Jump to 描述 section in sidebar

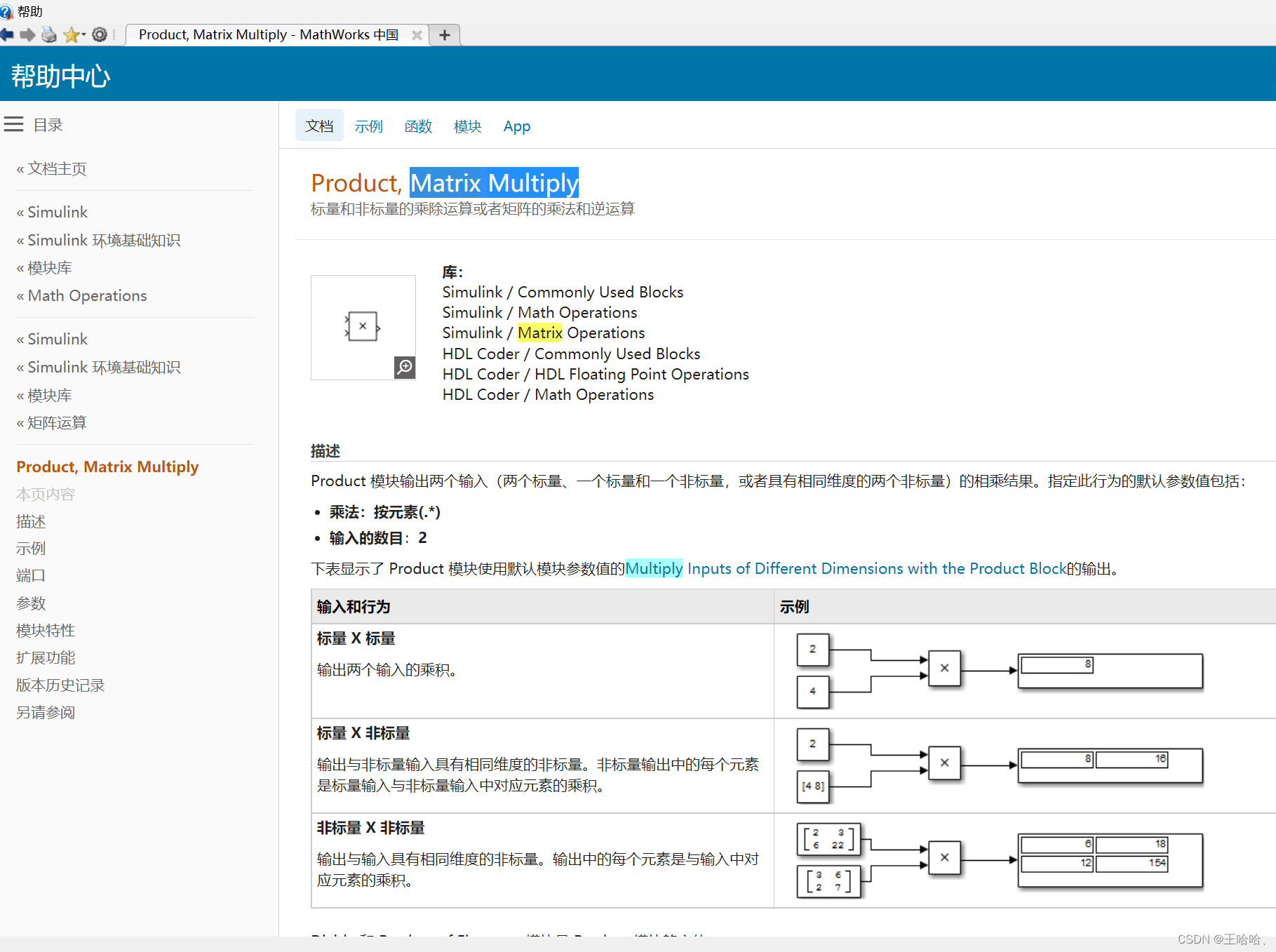(x=31, y=521)
